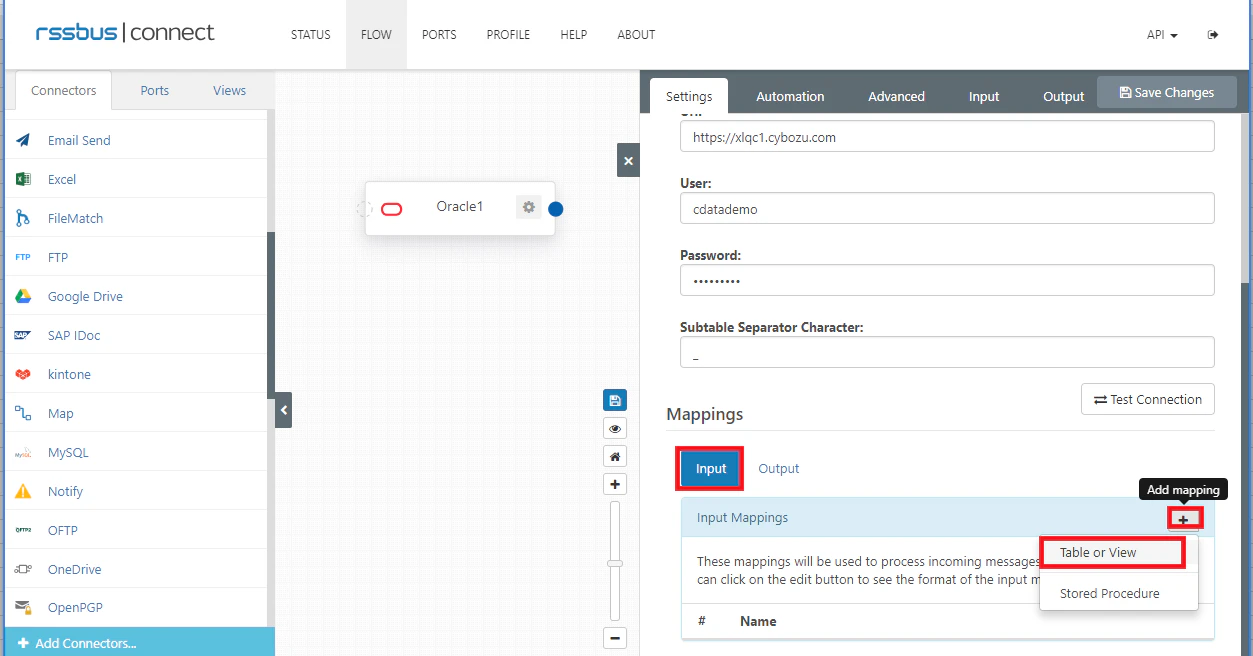The width and height of the screenshot is (1253, 656).
Task: Click the Test Connection button
Action: (1148, 399)
